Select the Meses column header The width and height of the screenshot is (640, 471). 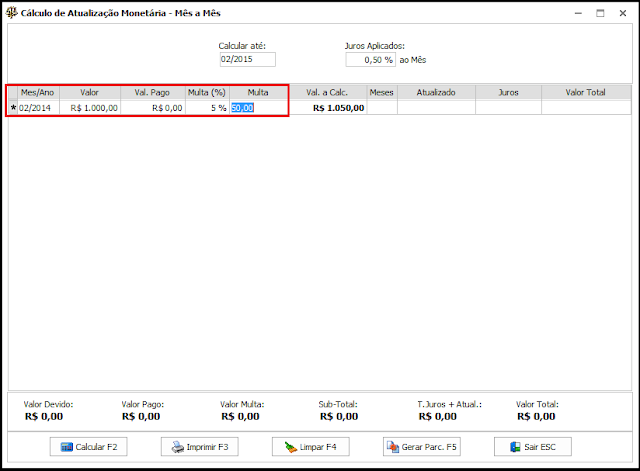pos(382,93)
